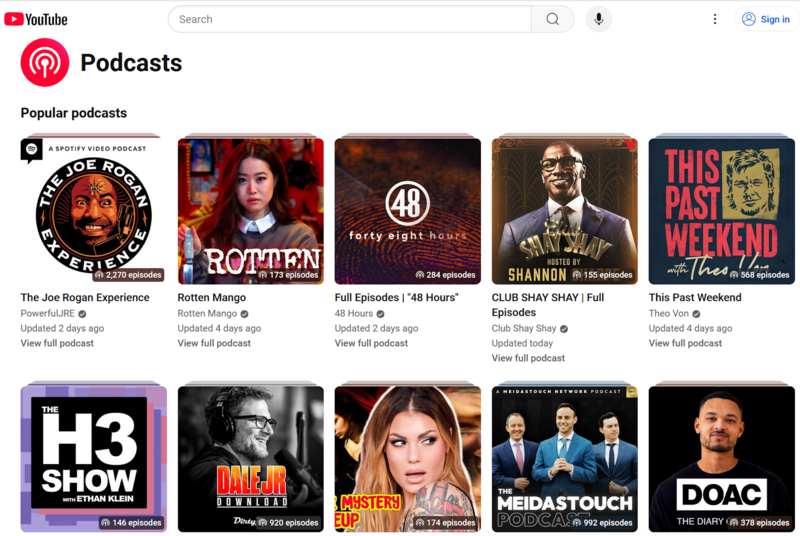Viewport: 800px width, 536px height.
Task: Click verified badge next to Theo Von
Action: coord(696,314)
